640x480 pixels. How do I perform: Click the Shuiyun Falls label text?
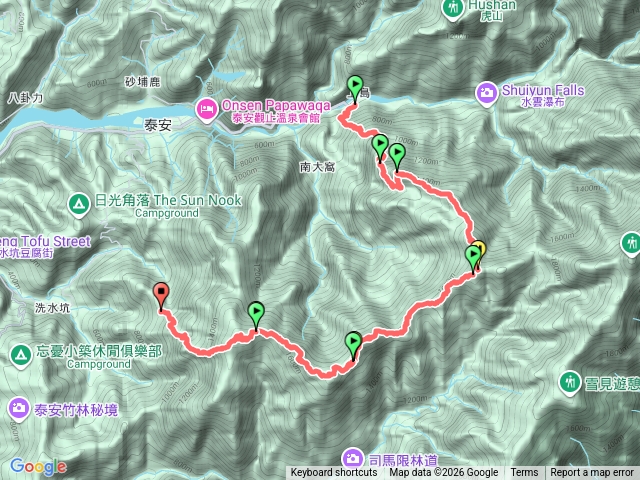coord(542,90)
